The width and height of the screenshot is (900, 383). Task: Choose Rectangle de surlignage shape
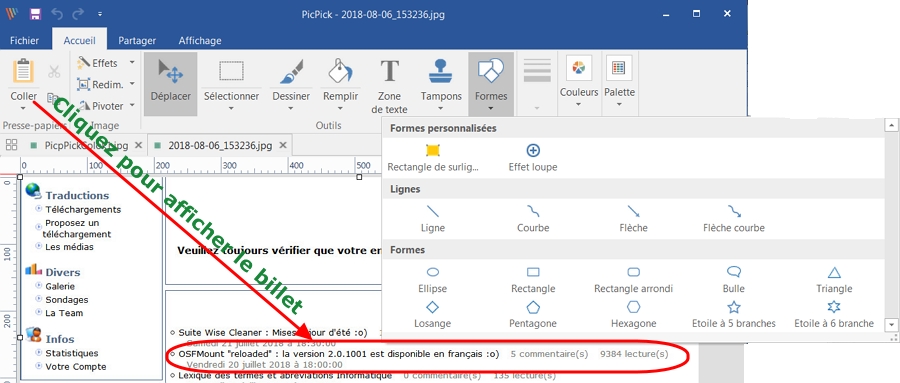433,158
